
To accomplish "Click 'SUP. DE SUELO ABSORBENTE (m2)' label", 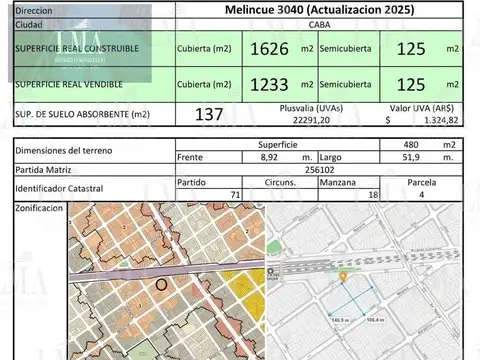I will (82, 114).
